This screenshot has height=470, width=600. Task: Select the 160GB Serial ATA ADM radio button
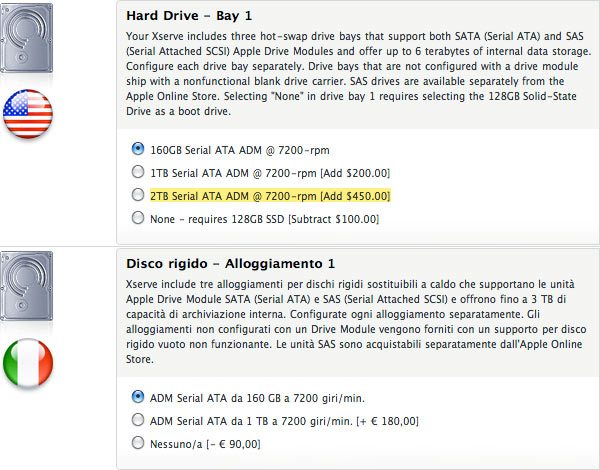[137, 148]
